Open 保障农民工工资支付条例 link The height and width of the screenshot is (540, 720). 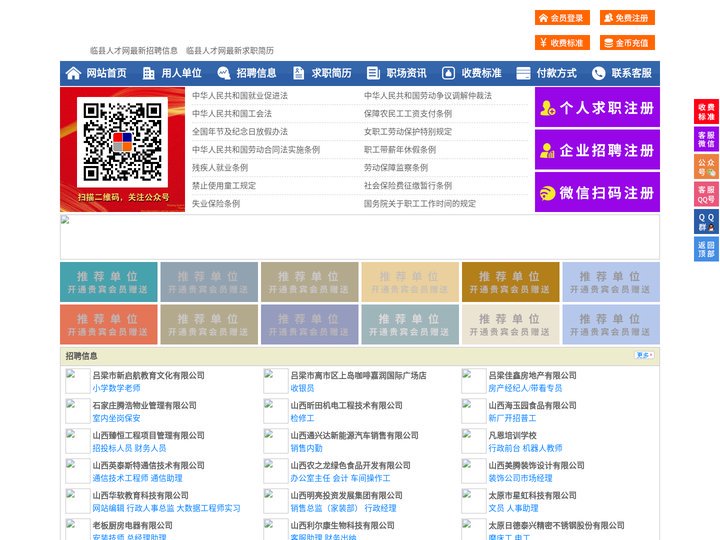pyautogui.click(x=408, y=113)
